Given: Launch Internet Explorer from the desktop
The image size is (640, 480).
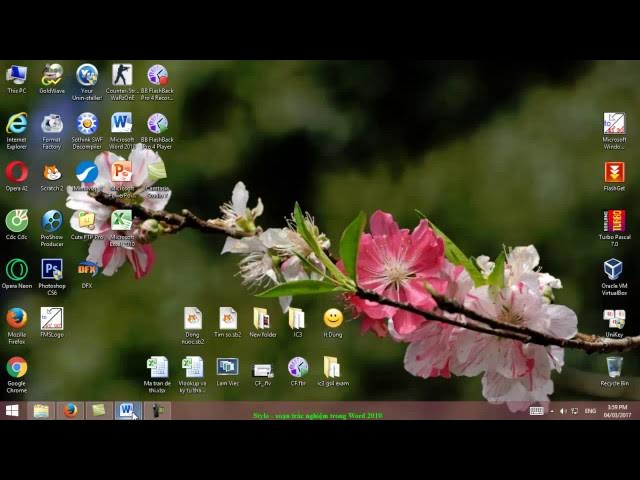Looking at the screenshot, I should (17, 131).
